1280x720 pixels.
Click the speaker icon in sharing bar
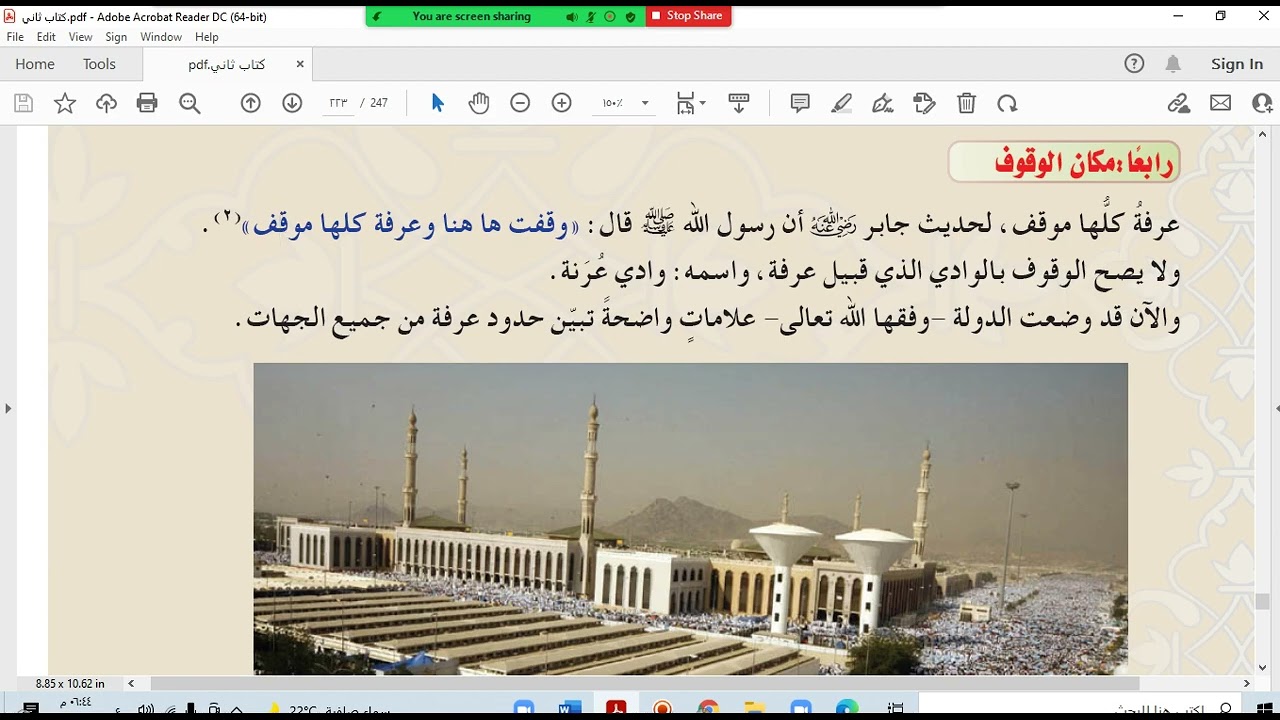571,17
